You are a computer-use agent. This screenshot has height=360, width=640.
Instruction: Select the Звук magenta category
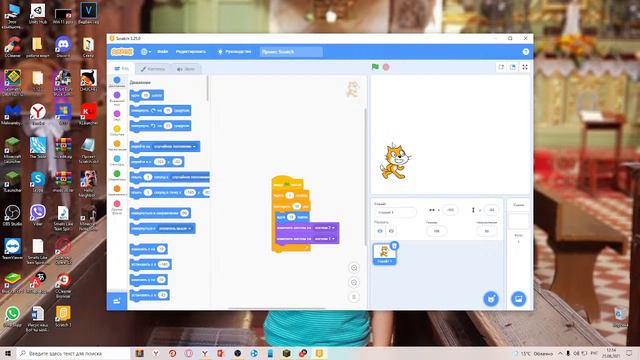117,115
